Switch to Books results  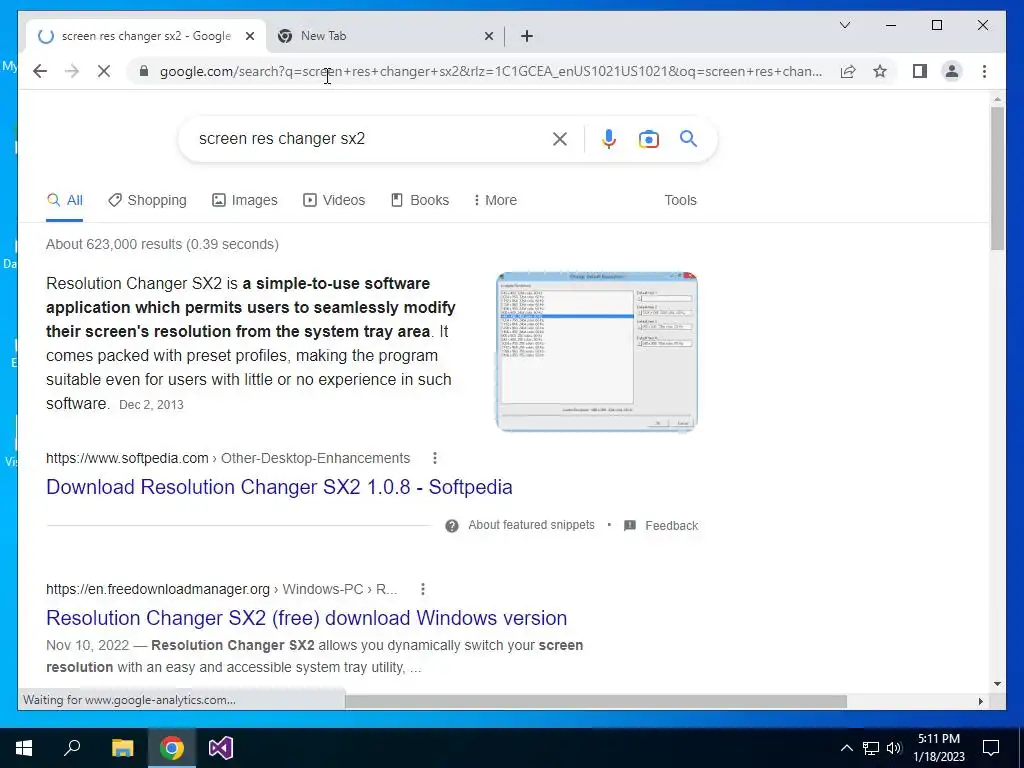point(420,200)
